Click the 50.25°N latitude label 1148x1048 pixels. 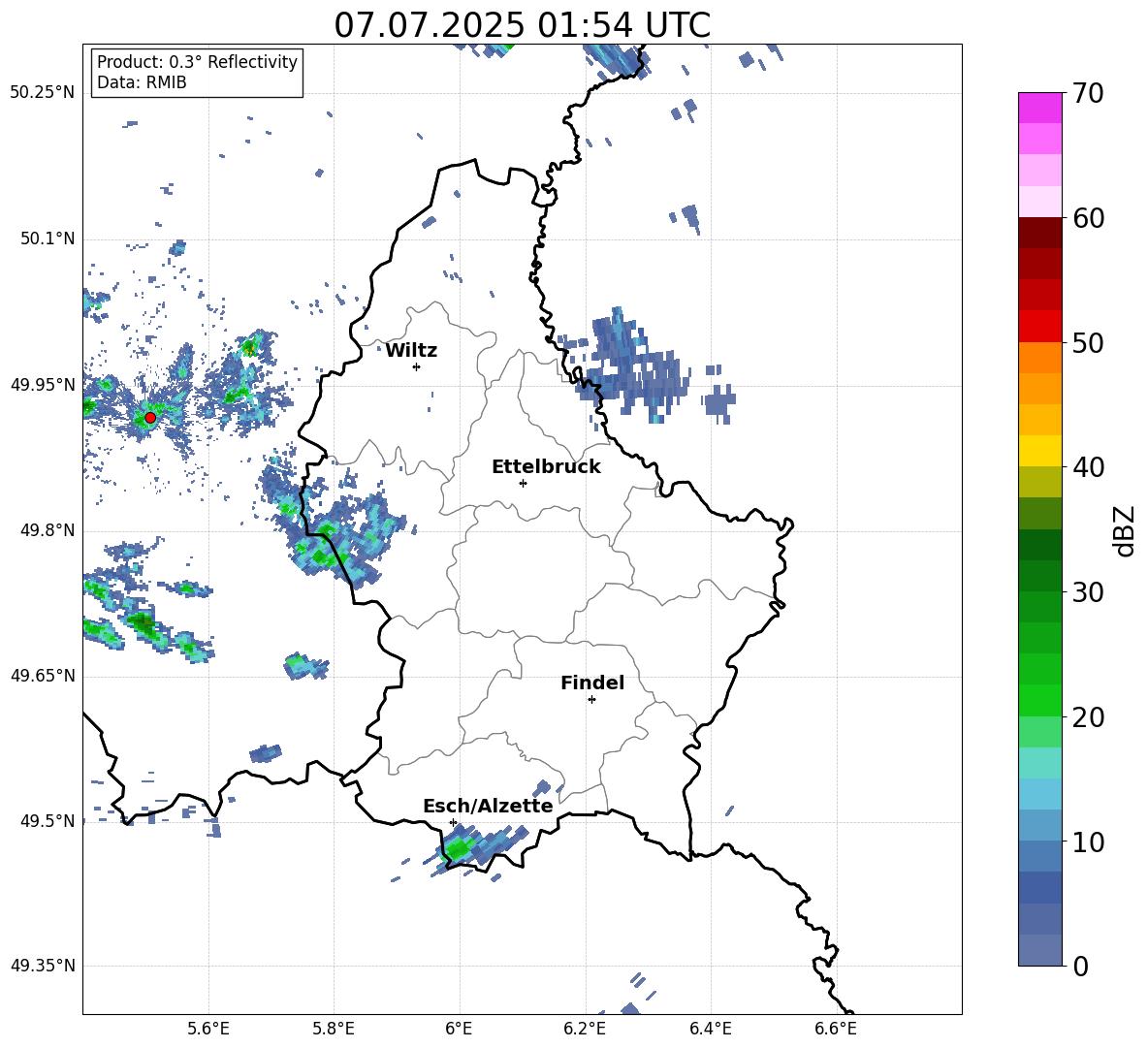click(x=43, y=93)
